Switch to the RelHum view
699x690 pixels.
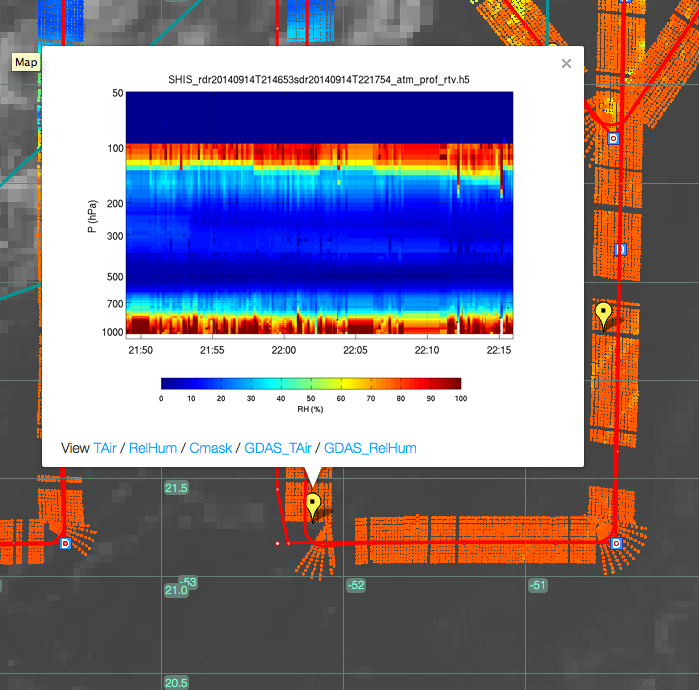[x=151, y=449]
